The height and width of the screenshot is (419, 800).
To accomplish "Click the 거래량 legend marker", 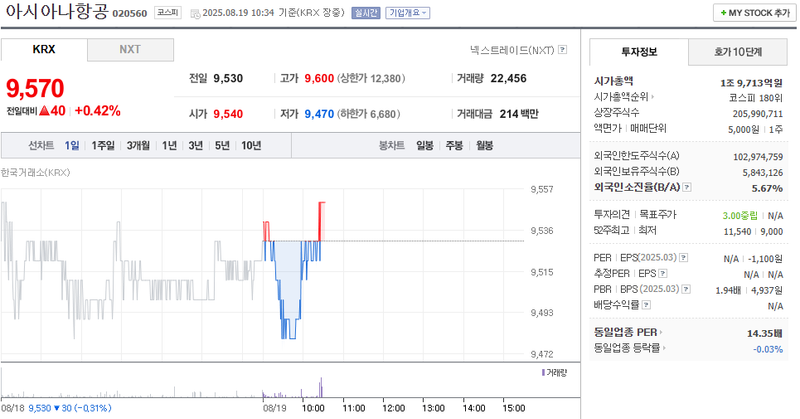I will (x=543, y=373).
